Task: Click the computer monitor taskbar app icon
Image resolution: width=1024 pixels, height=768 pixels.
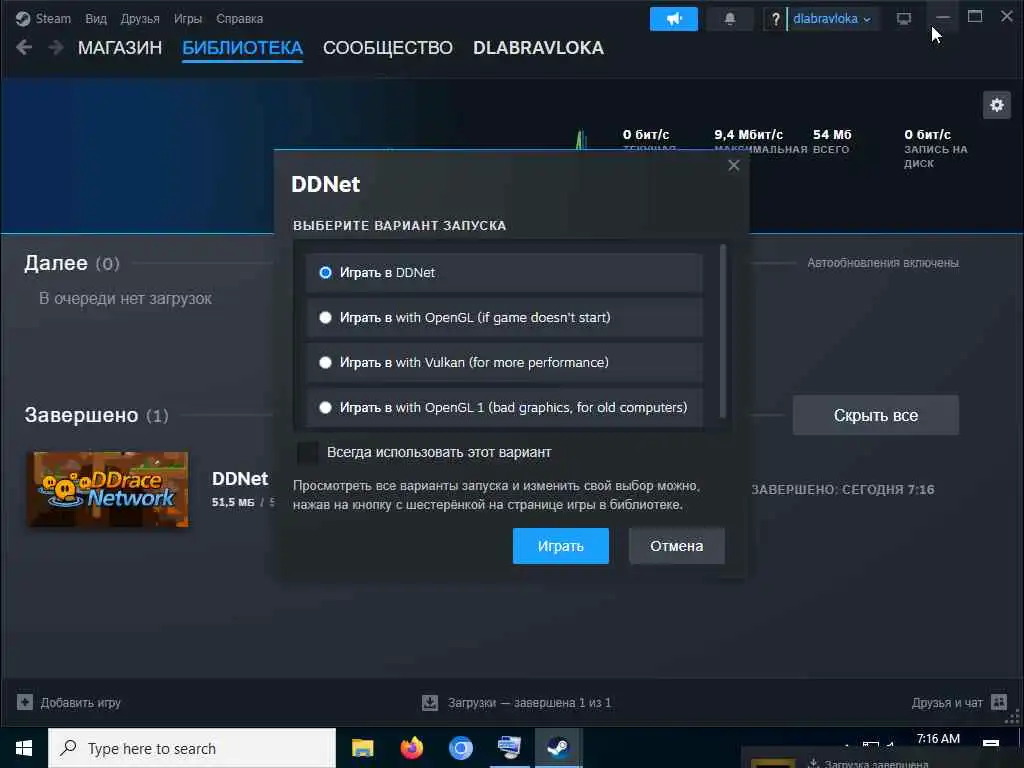Action: click(509, 748)
